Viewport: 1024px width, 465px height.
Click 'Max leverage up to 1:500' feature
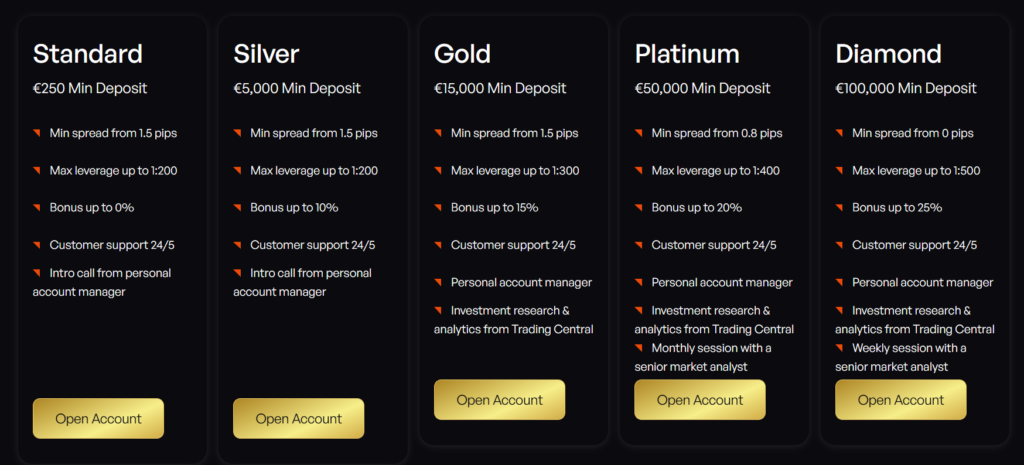[916, 170]
